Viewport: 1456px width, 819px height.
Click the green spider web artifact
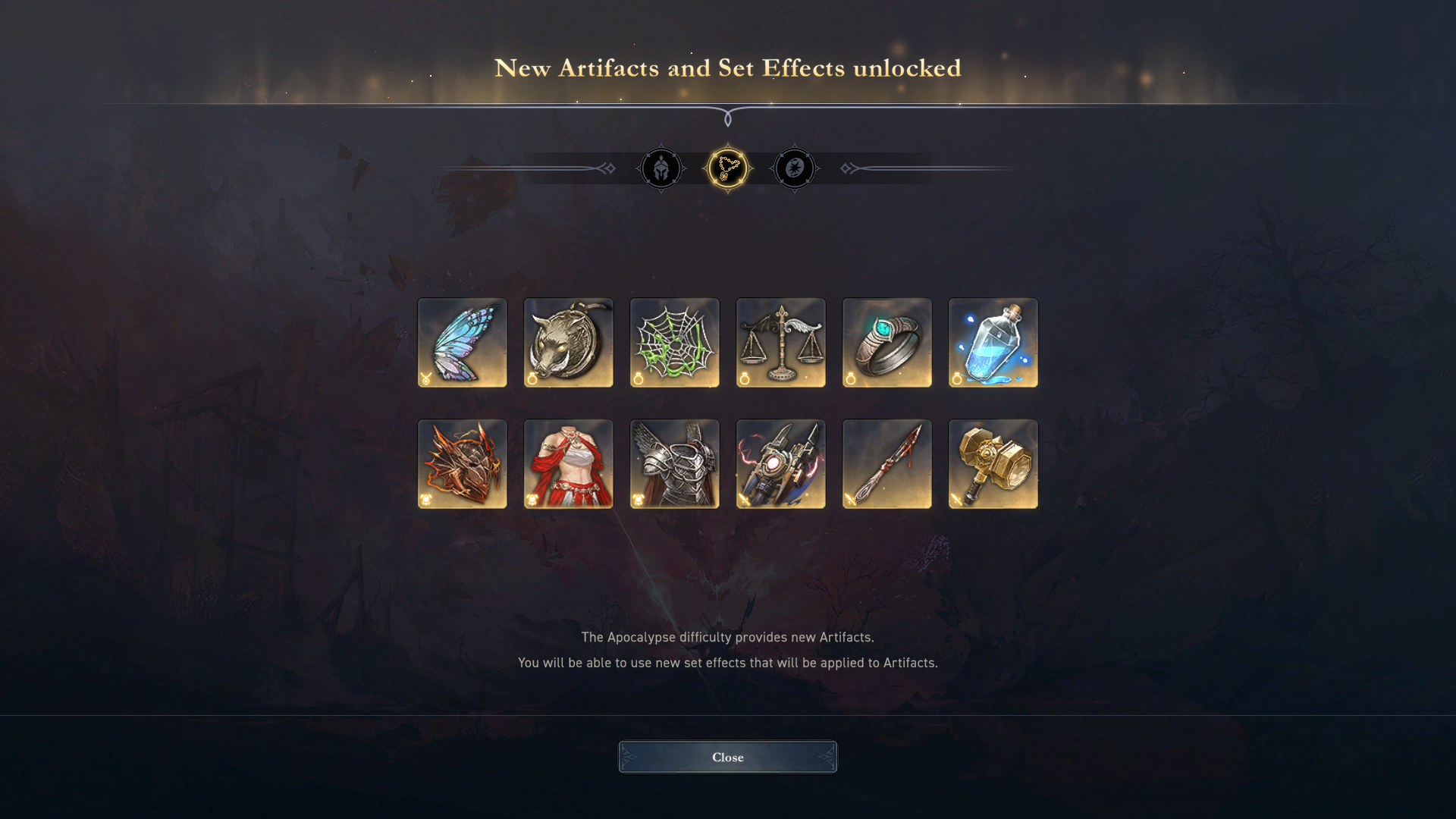tap(674, 343)
